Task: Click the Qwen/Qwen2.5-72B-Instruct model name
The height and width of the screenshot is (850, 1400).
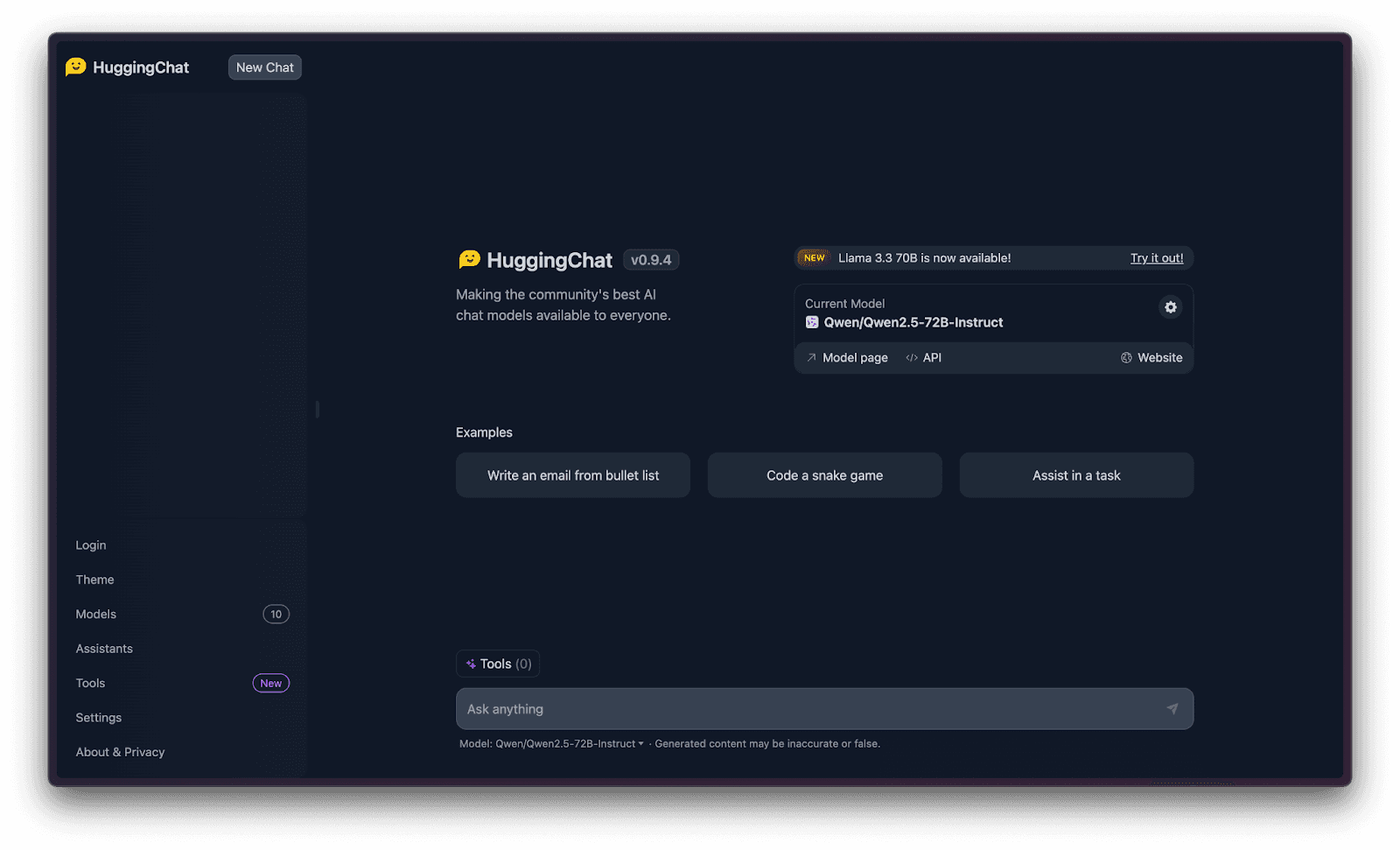Action: (x=913, y=322)
